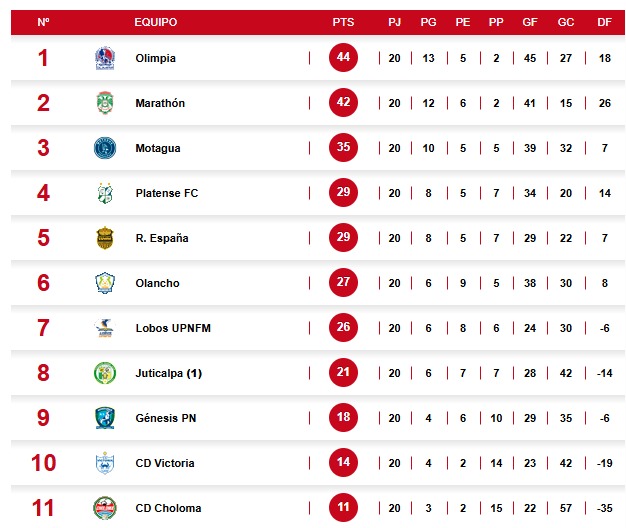Click the Platense FC crest icon
The image size is (626, 528).
click(x=105, y=193)
